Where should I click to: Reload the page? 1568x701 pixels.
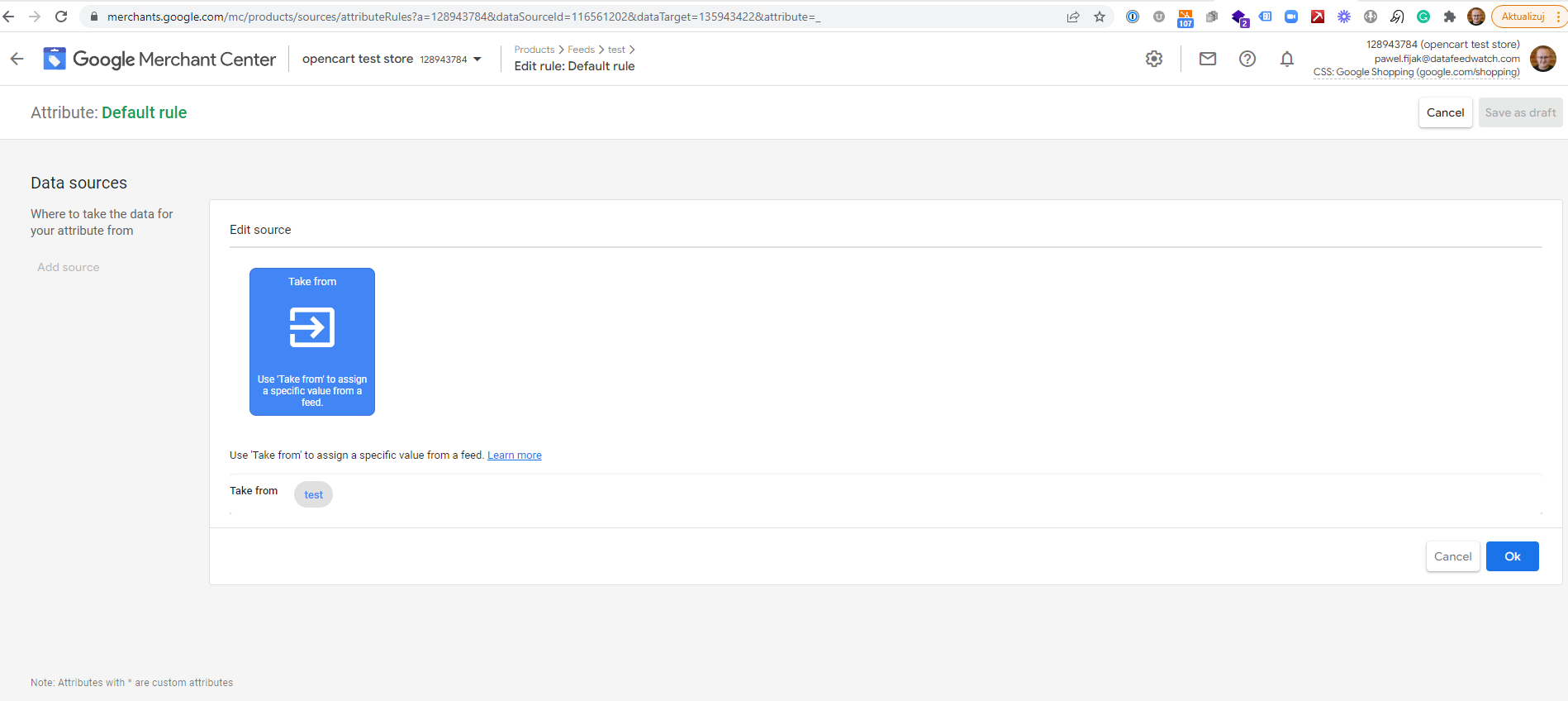pos(61,17)
